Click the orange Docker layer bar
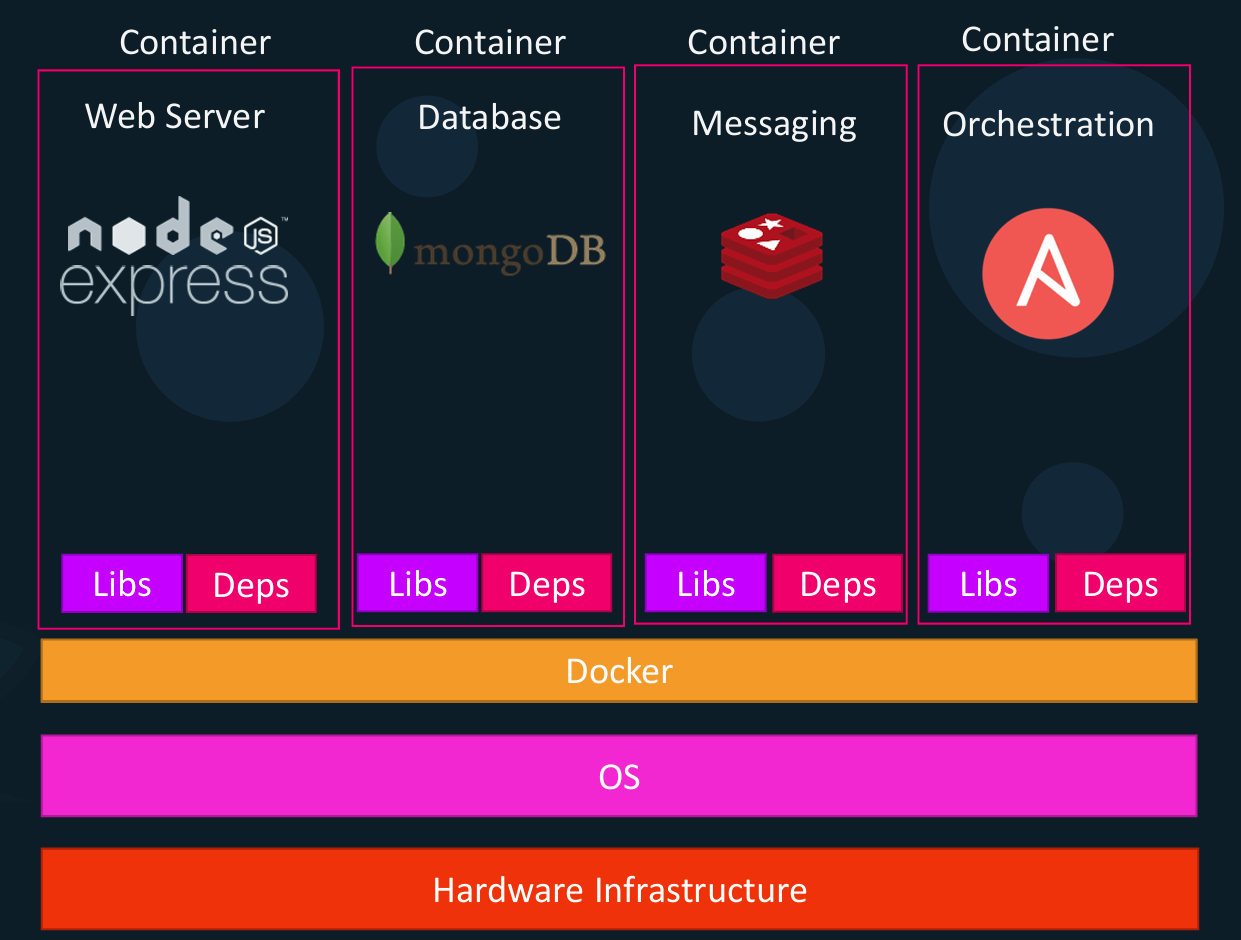The width and height of the screenshot is (1241, 940). (x=619, y=671)
